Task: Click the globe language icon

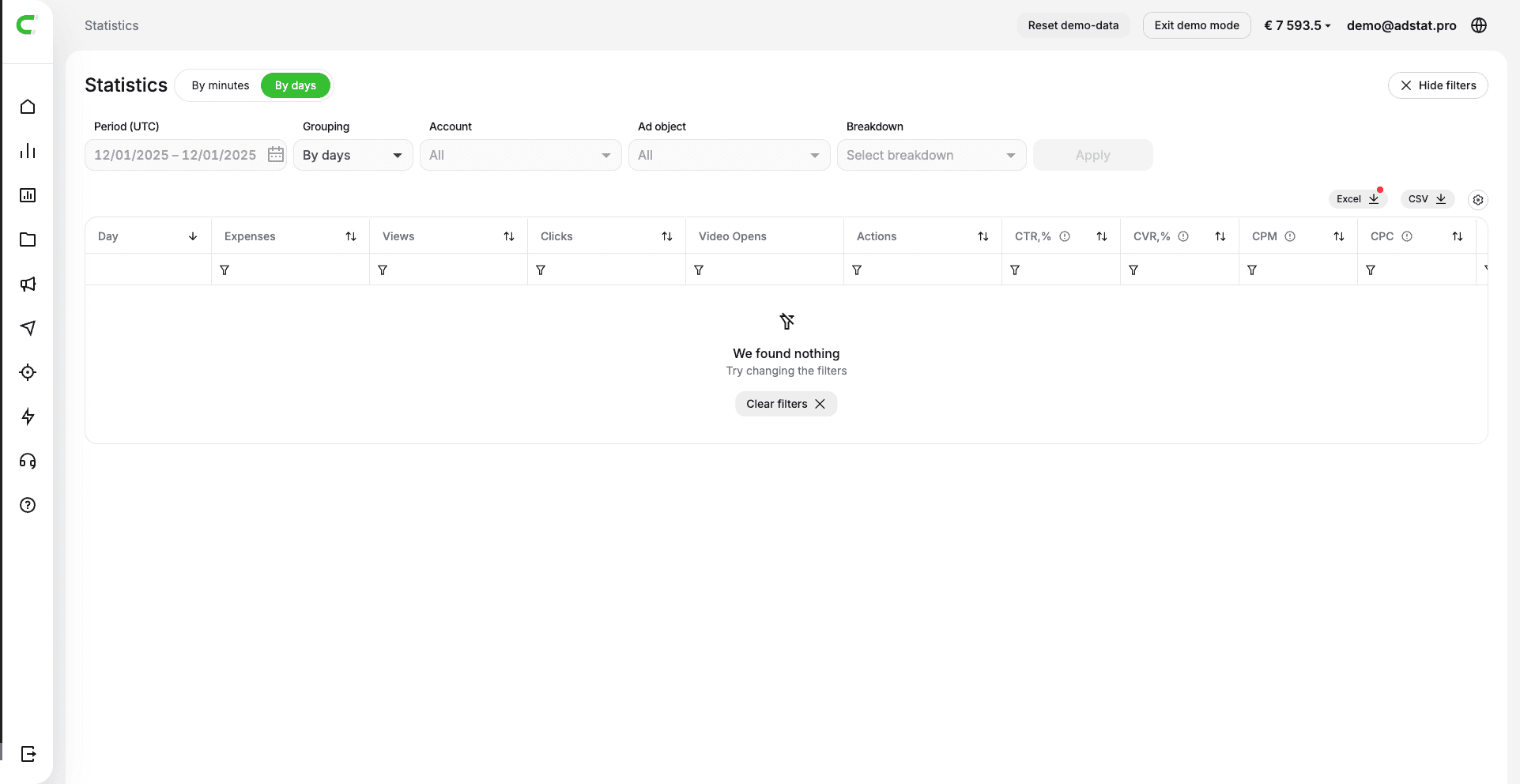Action: coord(1479,25)
